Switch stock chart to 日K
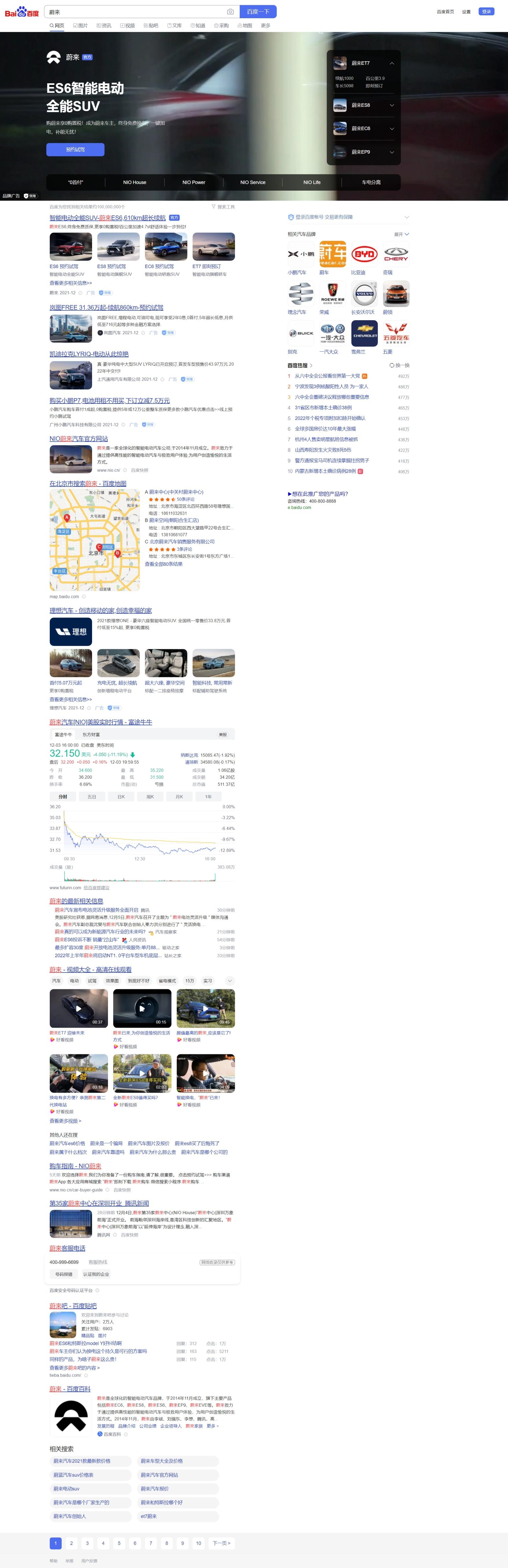Viewport: 508px width, 1568px height. 121,797
